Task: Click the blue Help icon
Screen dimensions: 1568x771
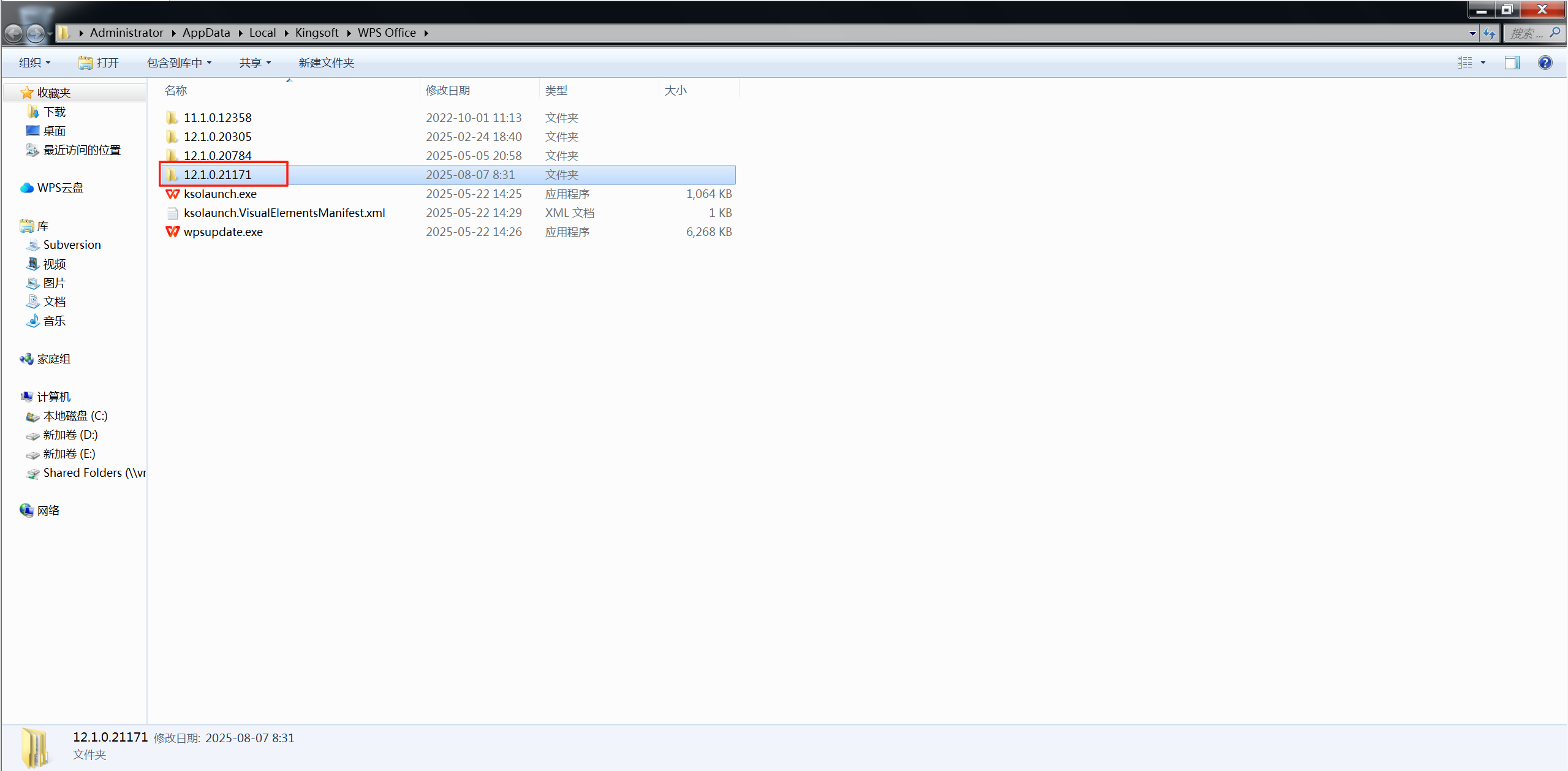Action: (1545, 63)
